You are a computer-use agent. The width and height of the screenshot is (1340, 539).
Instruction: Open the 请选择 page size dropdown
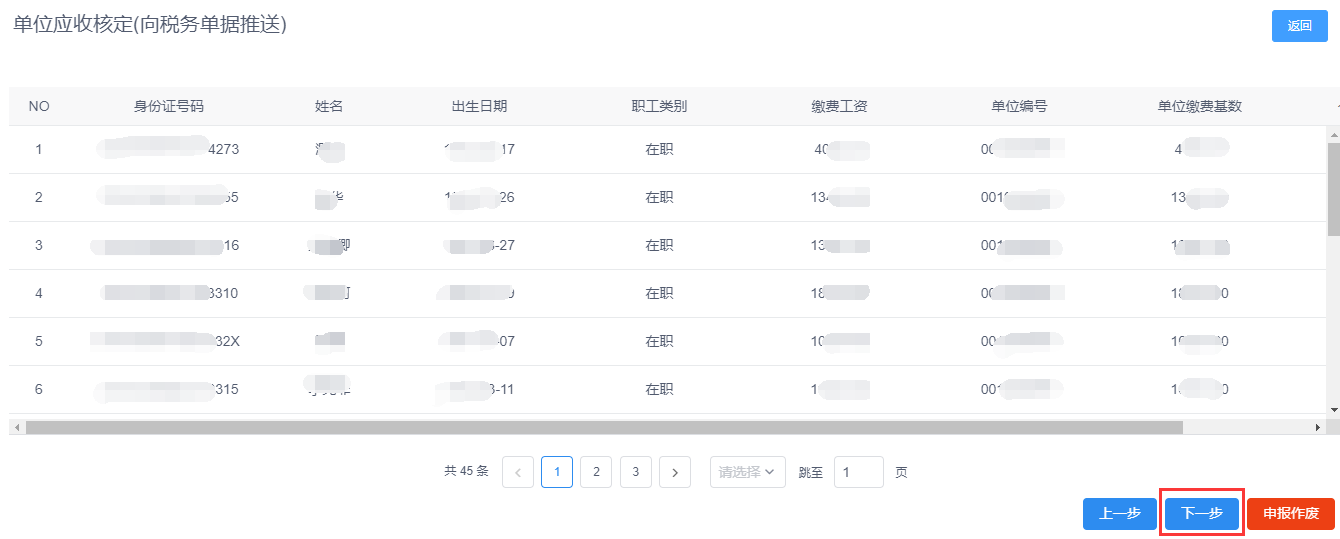pos(747,472)
